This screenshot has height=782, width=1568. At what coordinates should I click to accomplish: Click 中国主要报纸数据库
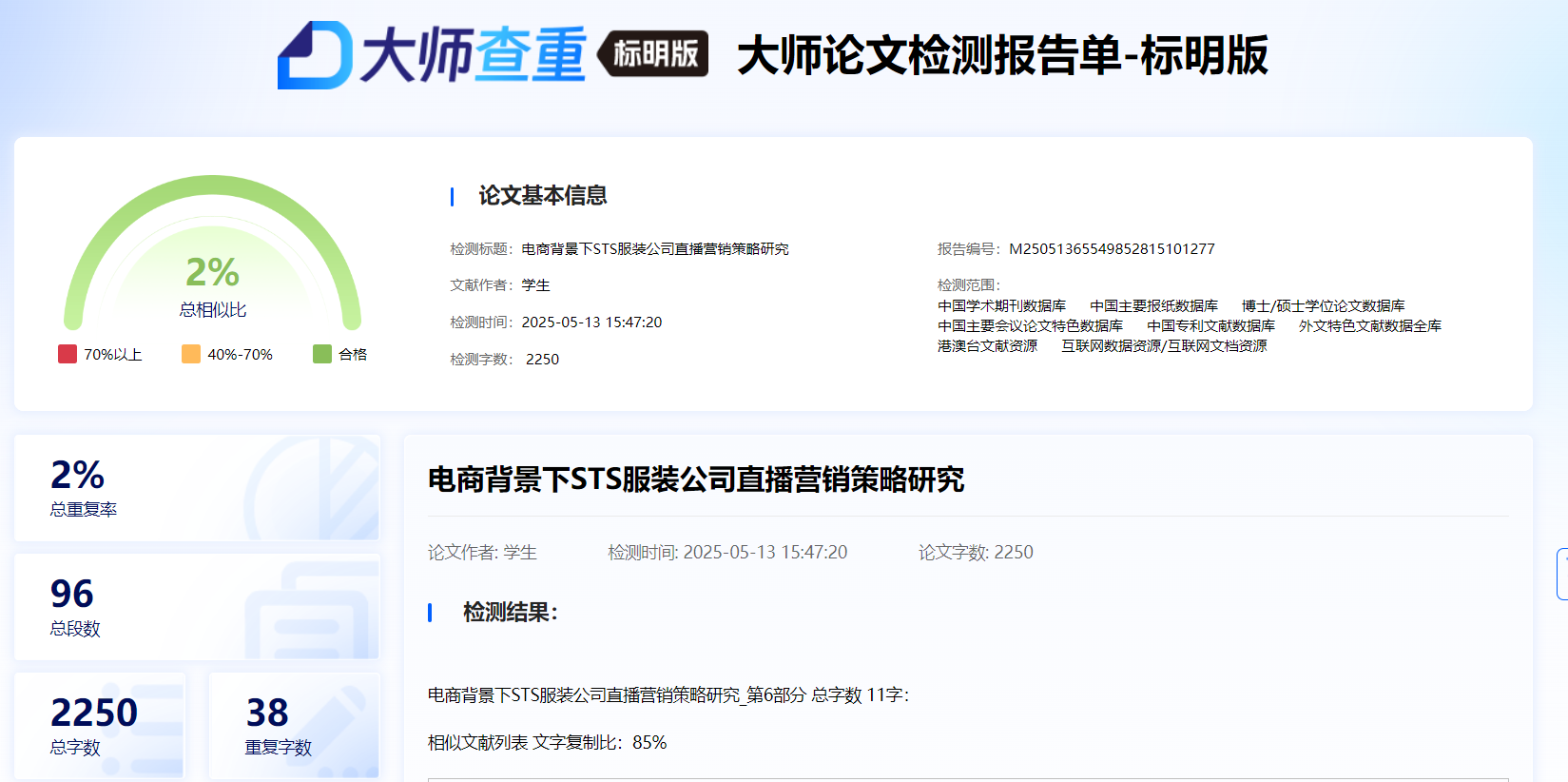(x=1153, y=306)
